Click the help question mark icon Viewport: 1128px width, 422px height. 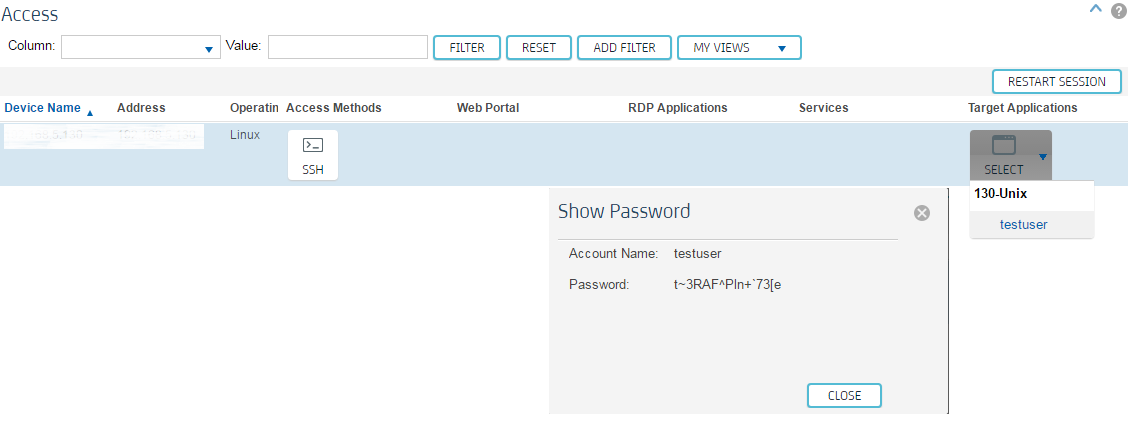1118,11
